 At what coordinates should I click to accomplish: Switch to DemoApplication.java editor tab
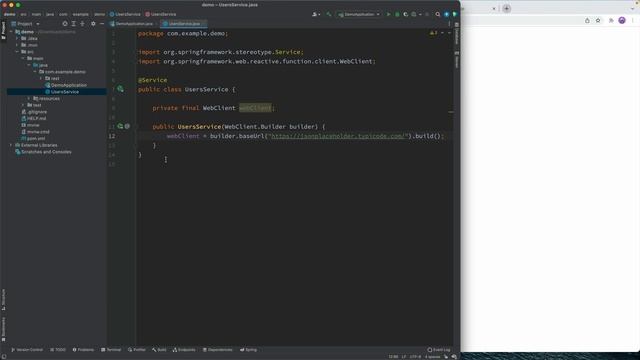(134, 24)
